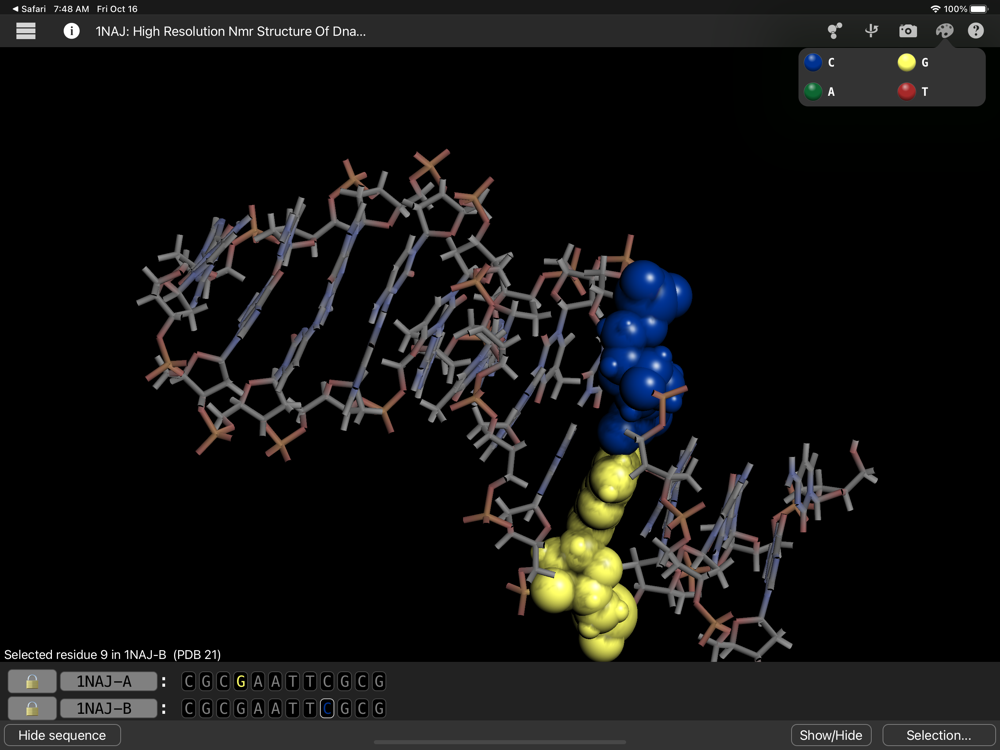
Task: Select chain label 1NAJ-A
Action: (x=109, y=682)
